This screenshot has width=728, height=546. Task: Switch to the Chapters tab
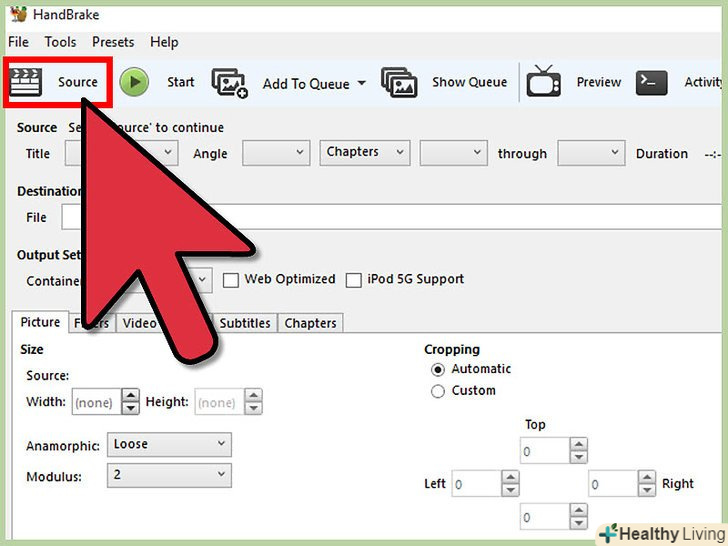pos(310,323)
